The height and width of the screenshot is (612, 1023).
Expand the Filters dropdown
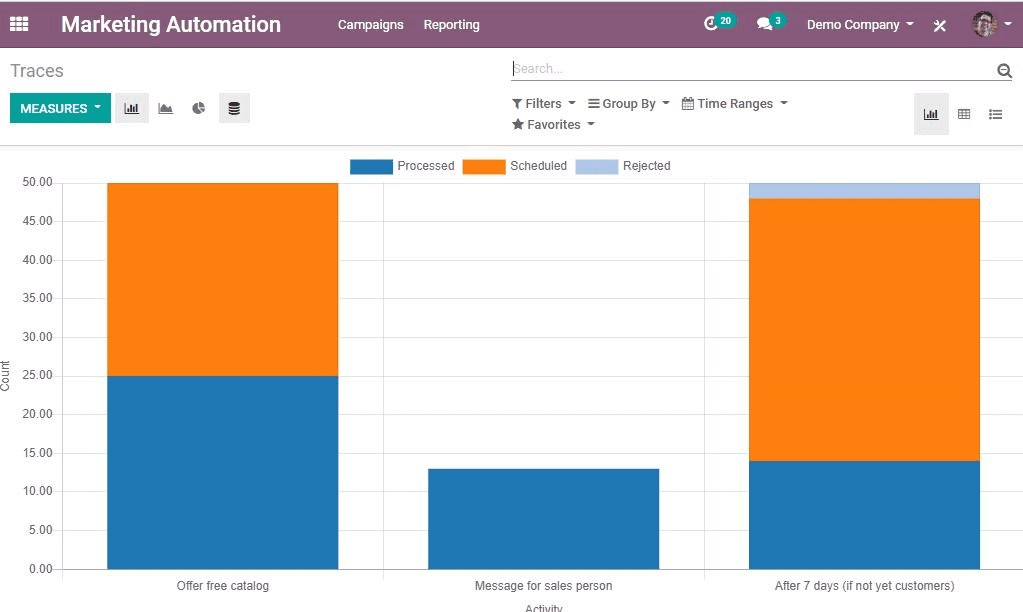pos(543,104)
